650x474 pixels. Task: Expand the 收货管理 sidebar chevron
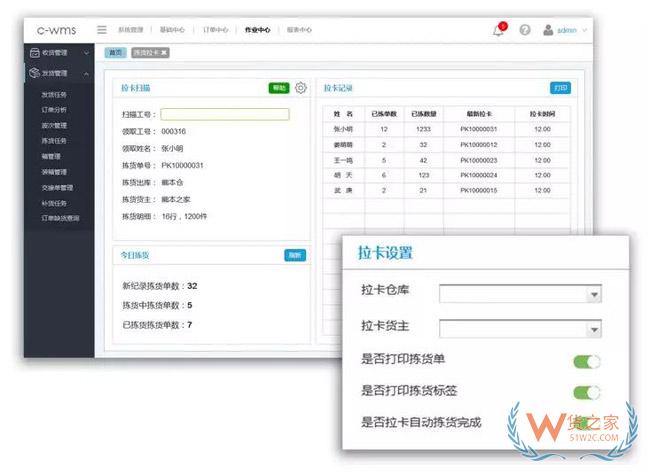tap(86, 53)
